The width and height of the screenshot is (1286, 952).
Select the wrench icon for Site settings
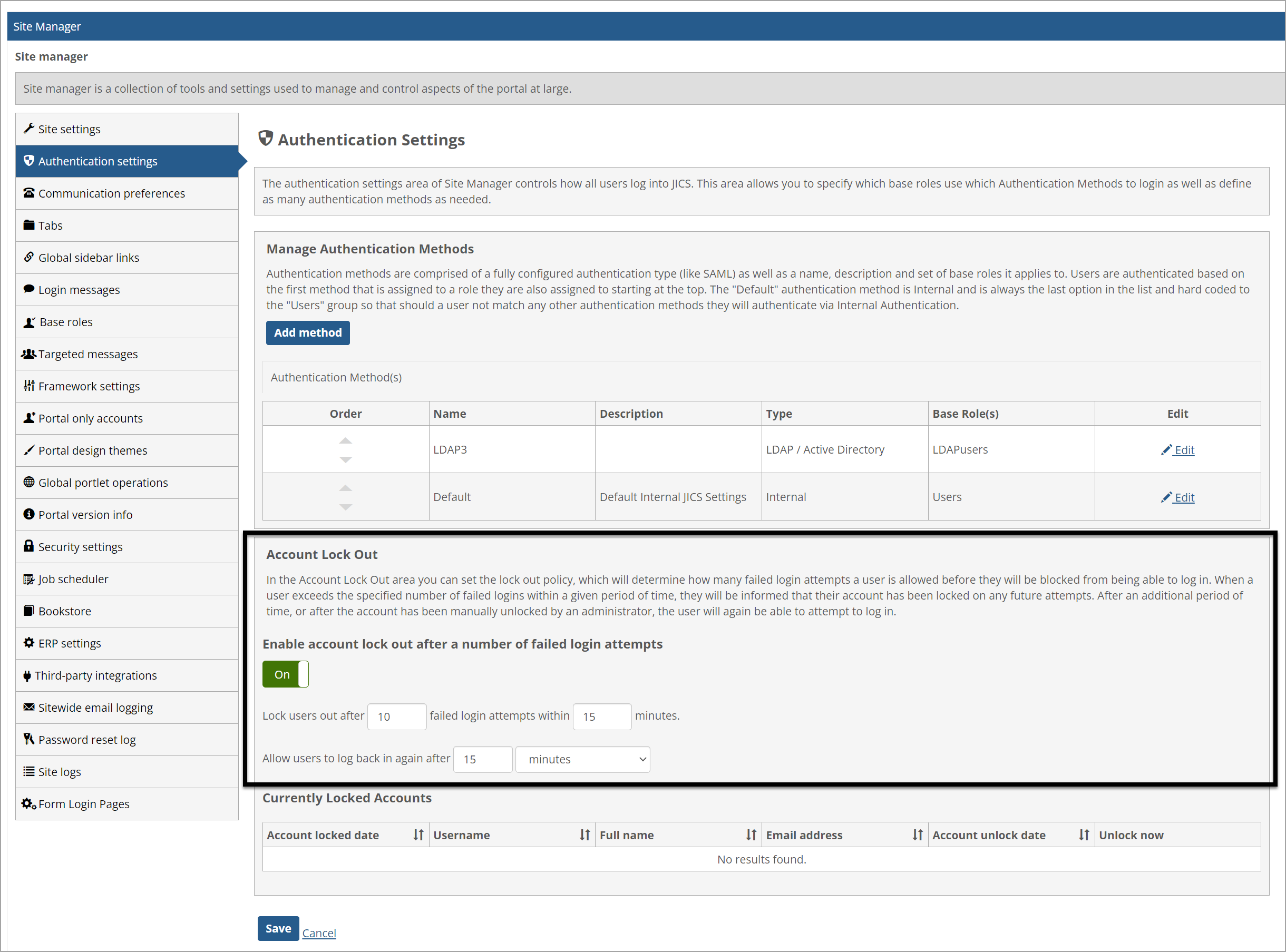point(29,129)
